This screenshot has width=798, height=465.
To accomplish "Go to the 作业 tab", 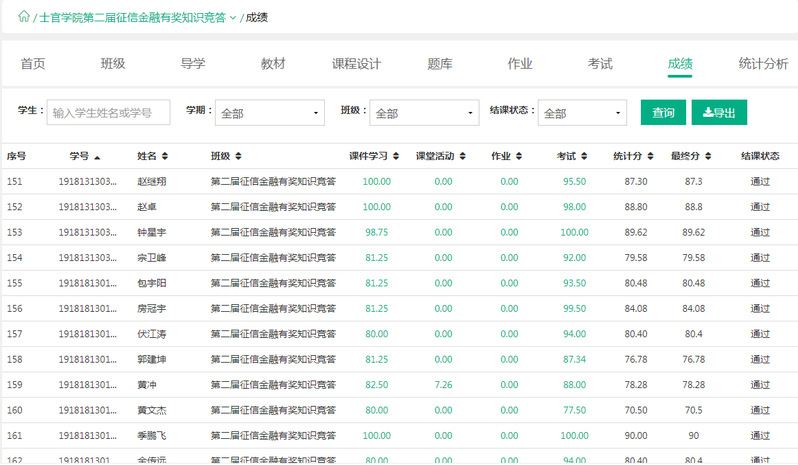I will (x=520, y=64).
